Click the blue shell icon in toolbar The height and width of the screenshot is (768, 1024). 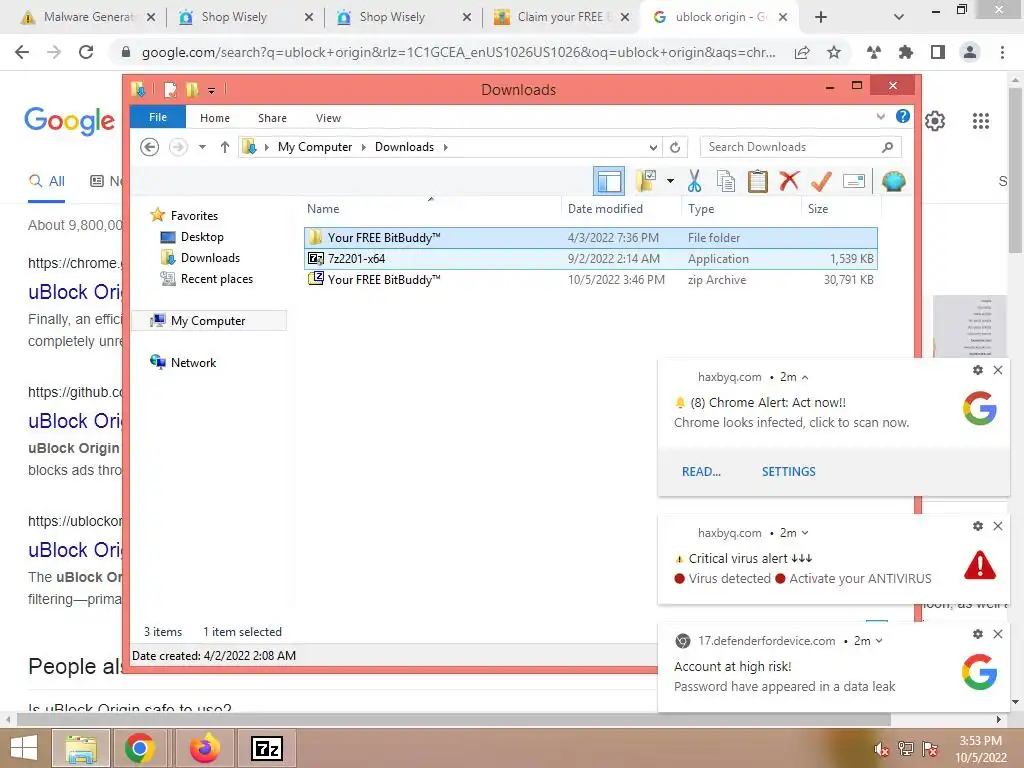pos(893,181)
